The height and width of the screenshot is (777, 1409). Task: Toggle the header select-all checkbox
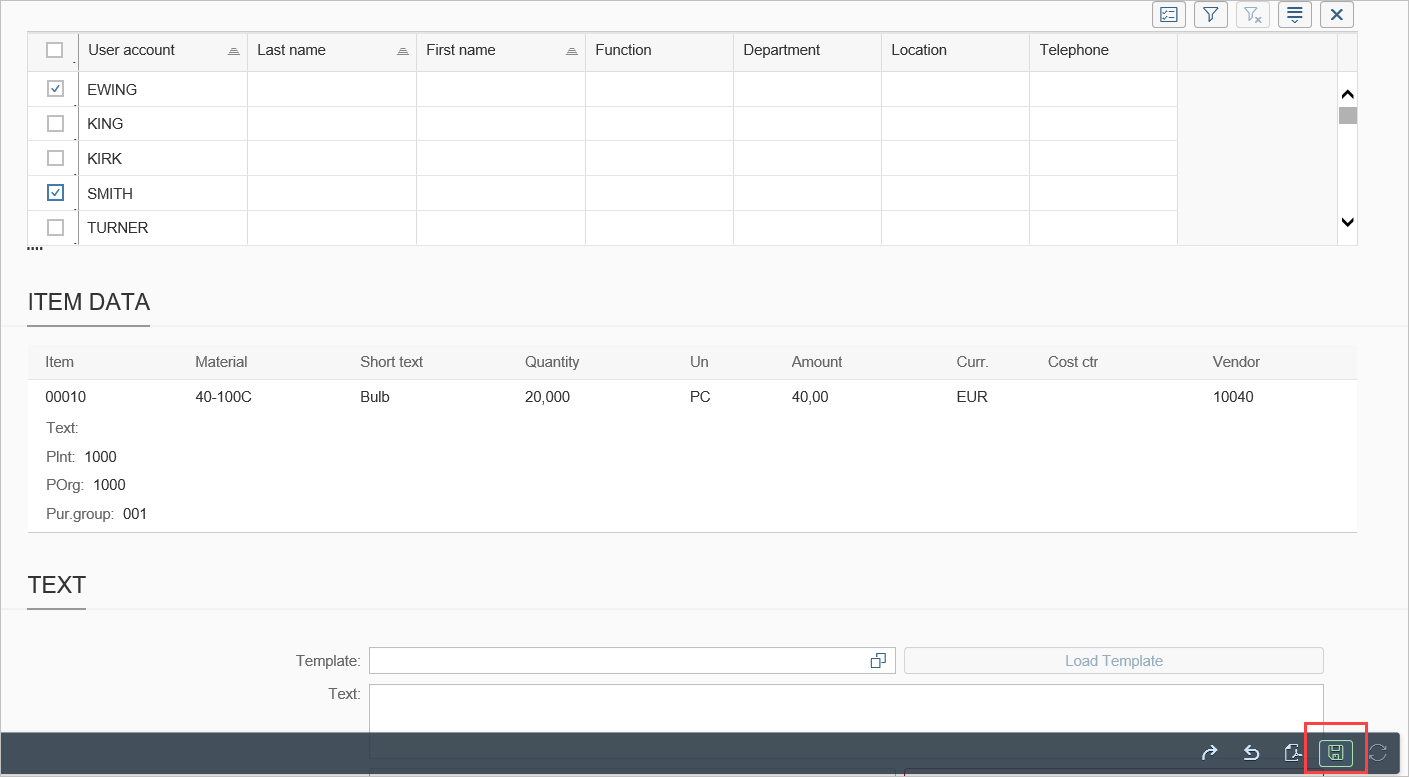pos(55,50)
